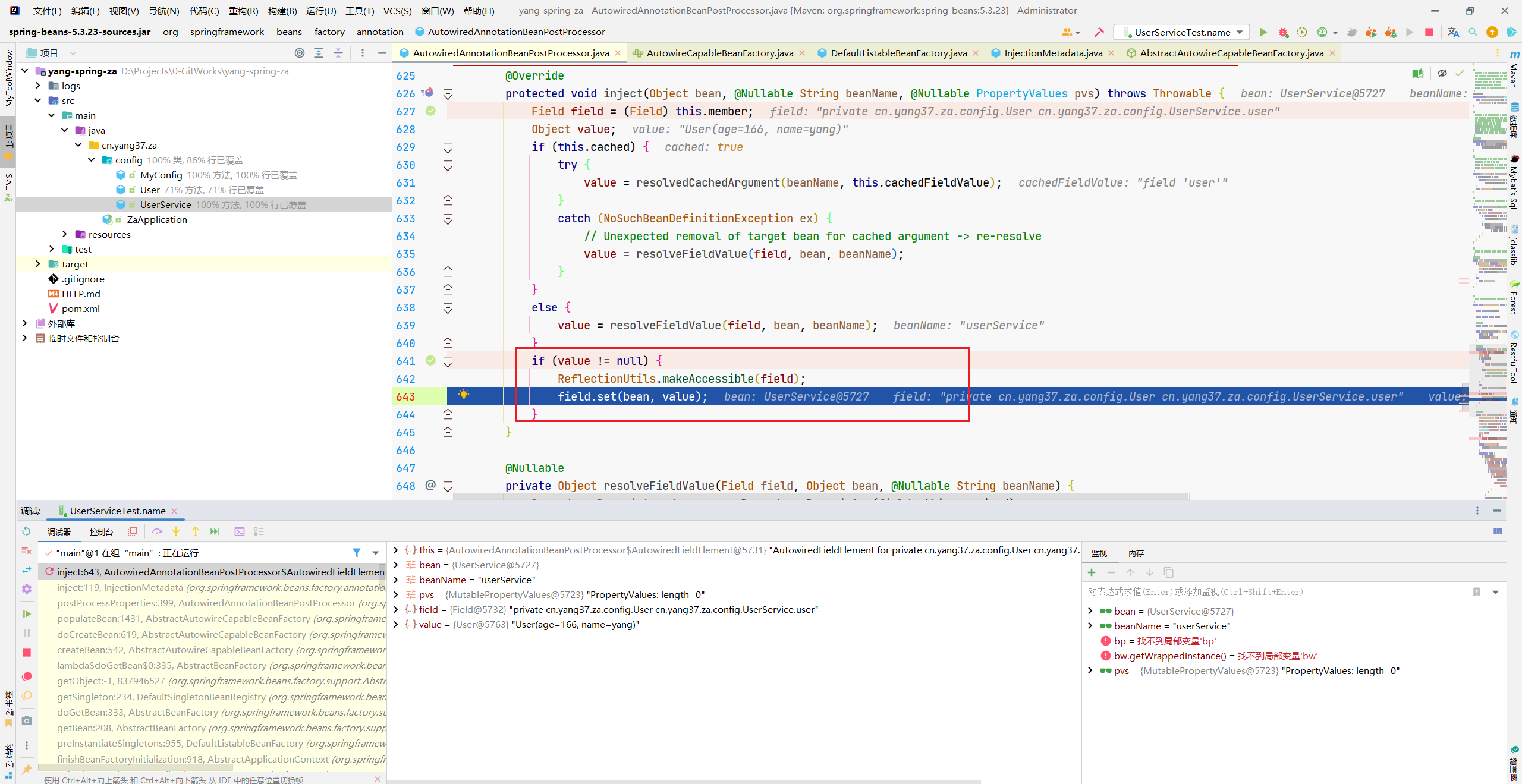Open UserServiceTest.name run configuration dropdown
Screen dimensions: 1522x784
(x=1181, y=32)
